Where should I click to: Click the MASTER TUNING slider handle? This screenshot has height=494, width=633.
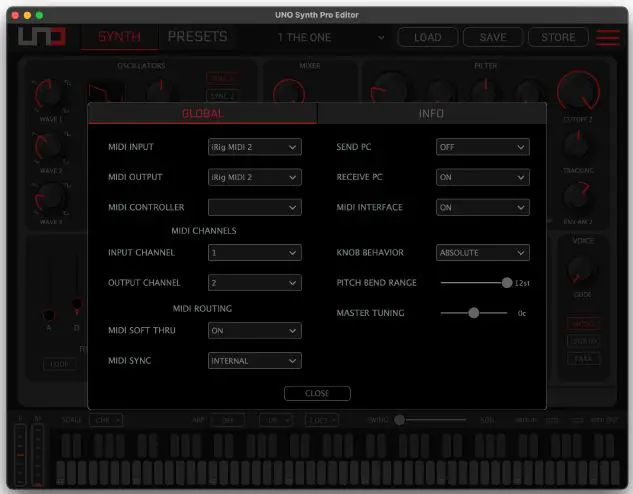[474, 313]
